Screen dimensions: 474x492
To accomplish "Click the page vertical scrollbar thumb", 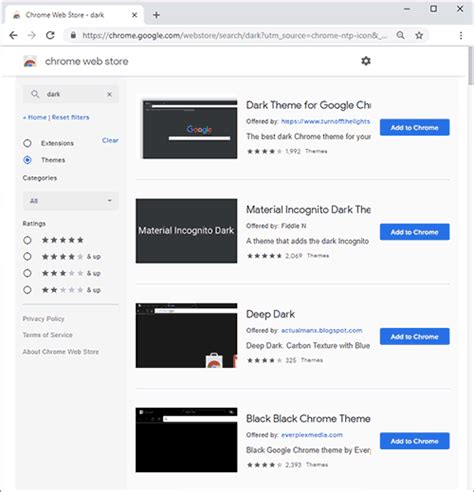I will click(x=471, y=66).
